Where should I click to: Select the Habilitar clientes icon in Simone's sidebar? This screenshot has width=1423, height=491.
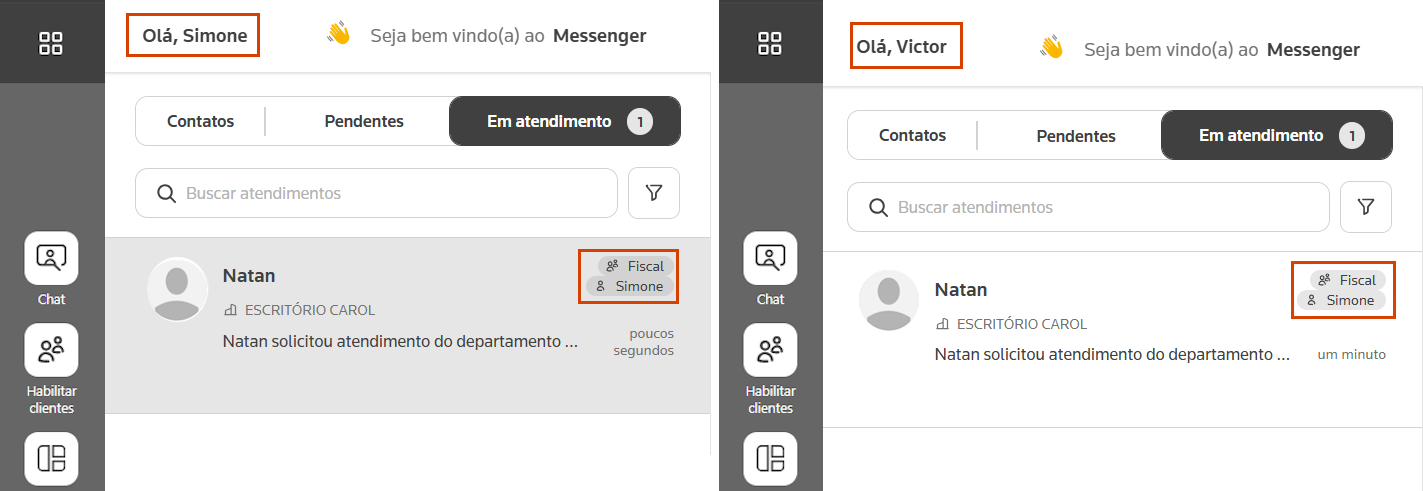click(51, 350)
